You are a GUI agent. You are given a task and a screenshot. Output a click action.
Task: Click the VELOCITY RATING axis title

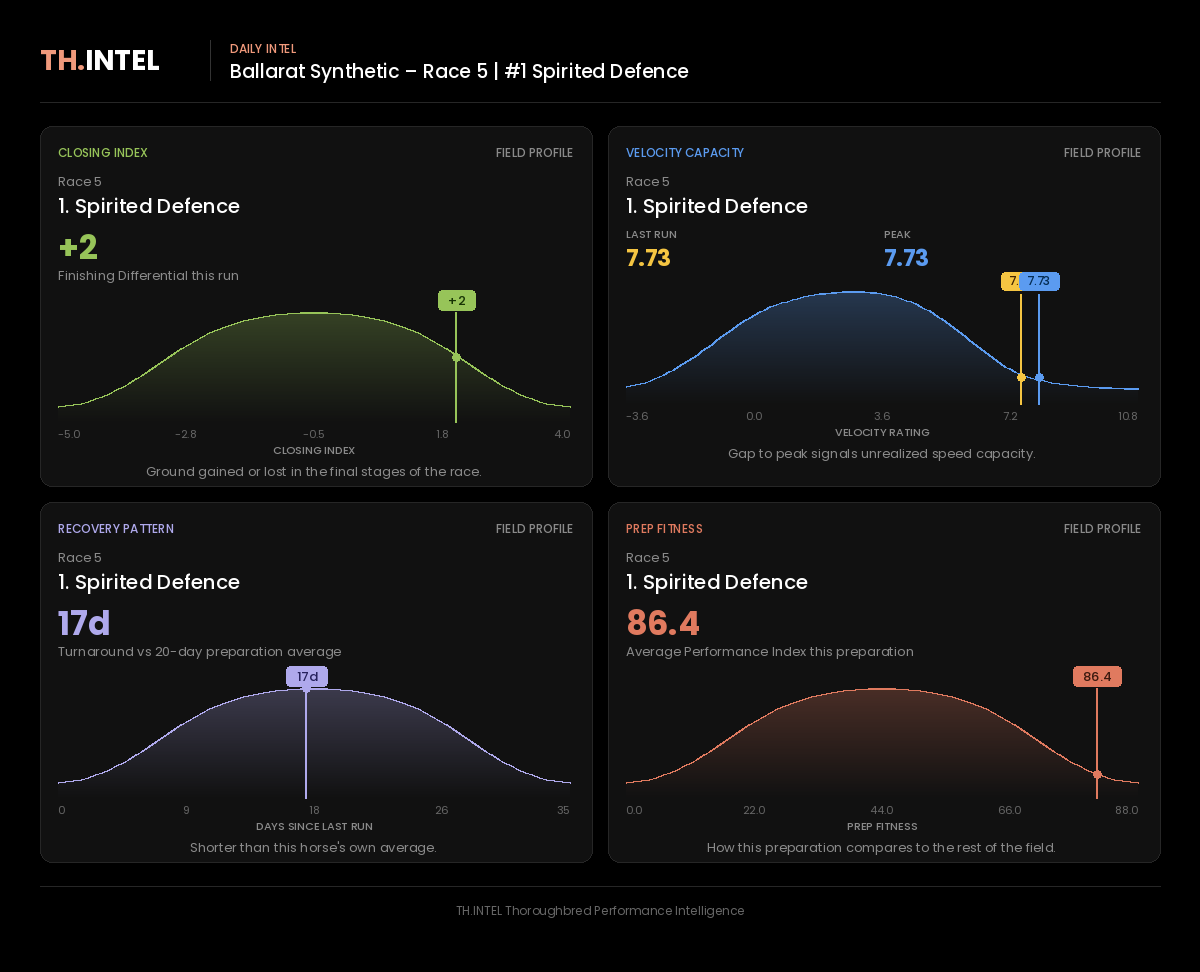tap(882, 433)
